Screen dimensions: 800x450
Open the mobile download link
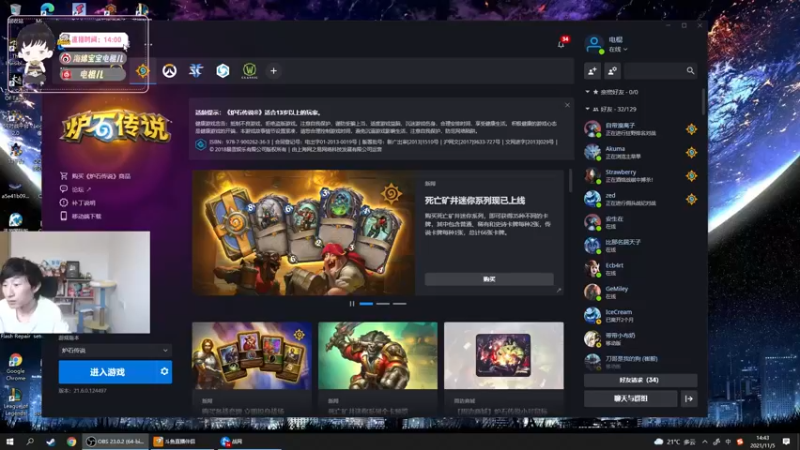81,216
